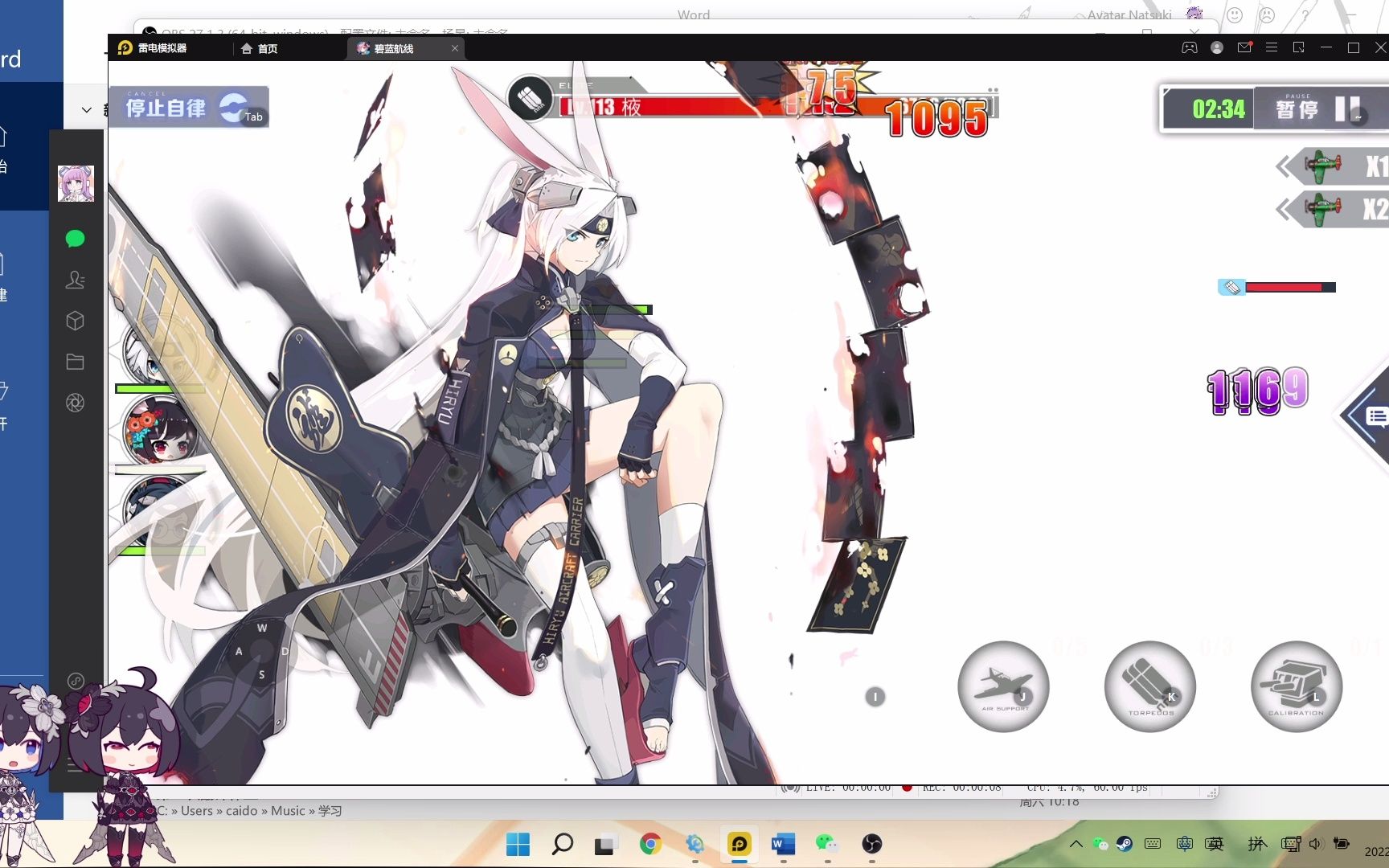Image resolution: width=1389 pixels, height=868 pixels.
Task: Click the emulator window pop-out icon
Action: (1299, 48)
